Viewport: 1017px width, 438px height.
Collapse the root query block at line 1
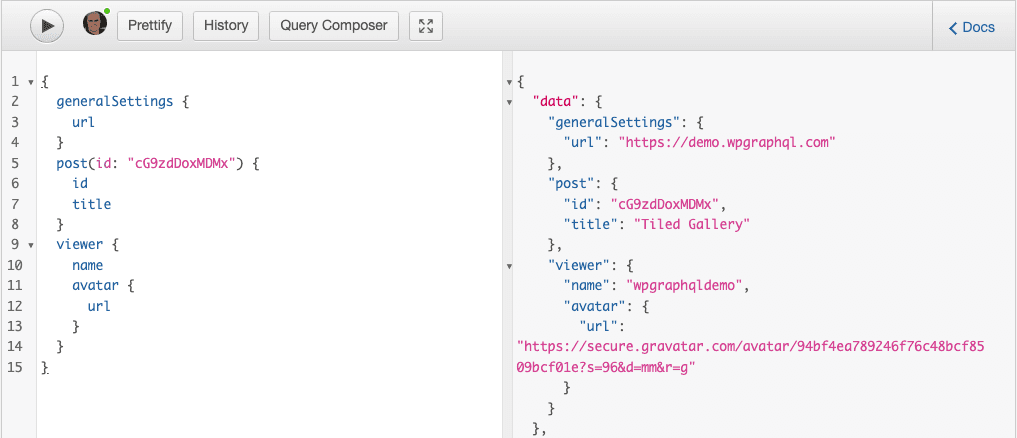[x=31, y=81]
